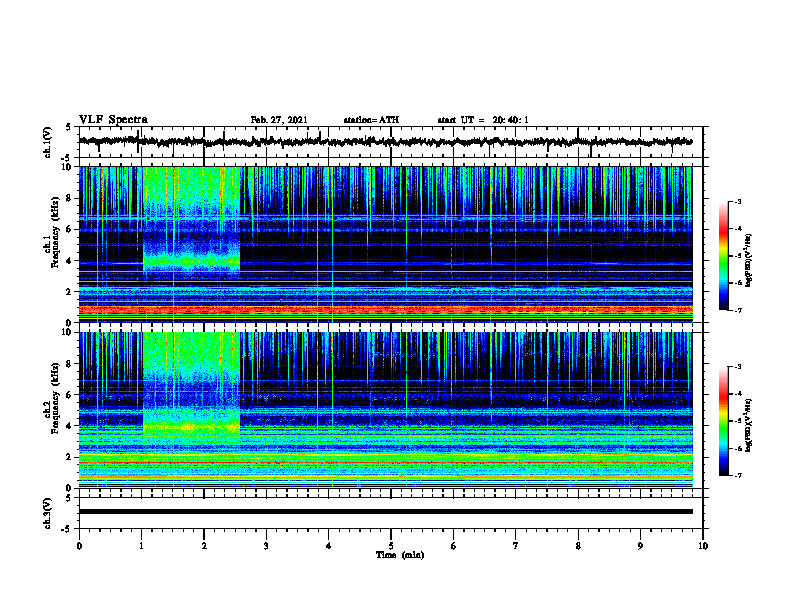Click the "3" label on the time axis
Image resolution: width=792 pixels, height=612 pixels.
(266, 546)
